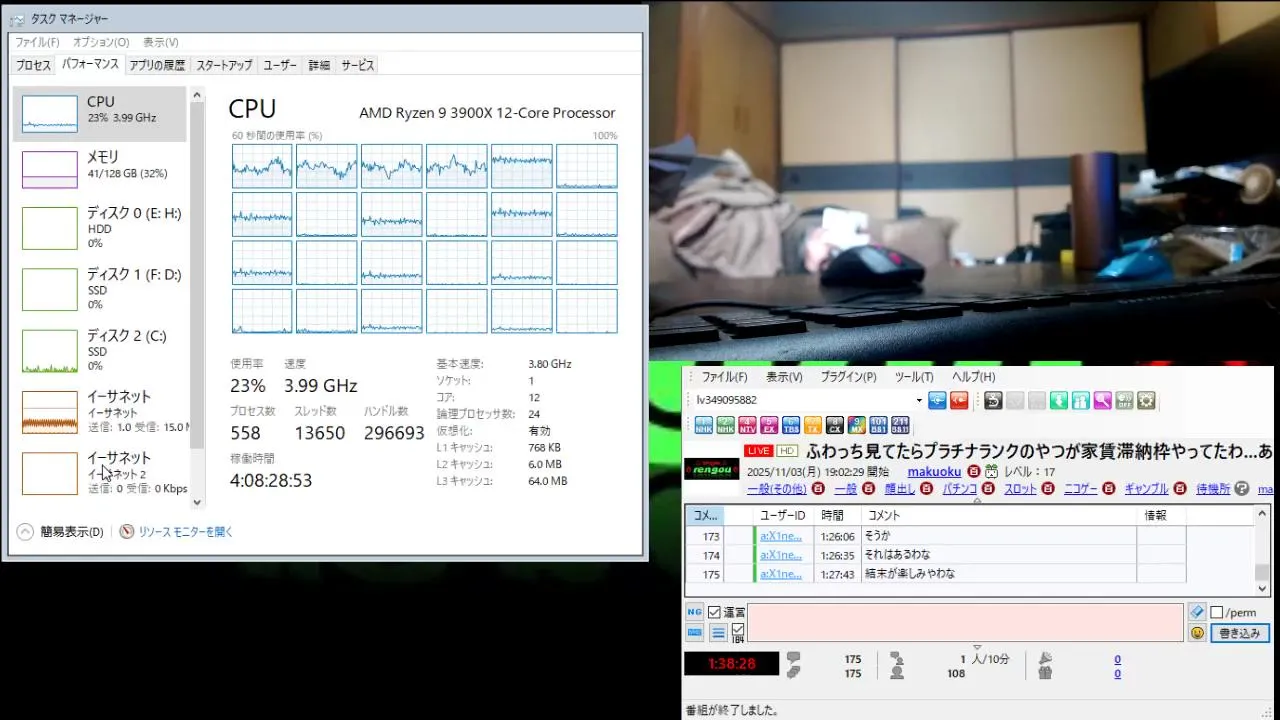Select the CPU performance item
This screenshot has width=1280, height=720.
(x=100, y=113)
